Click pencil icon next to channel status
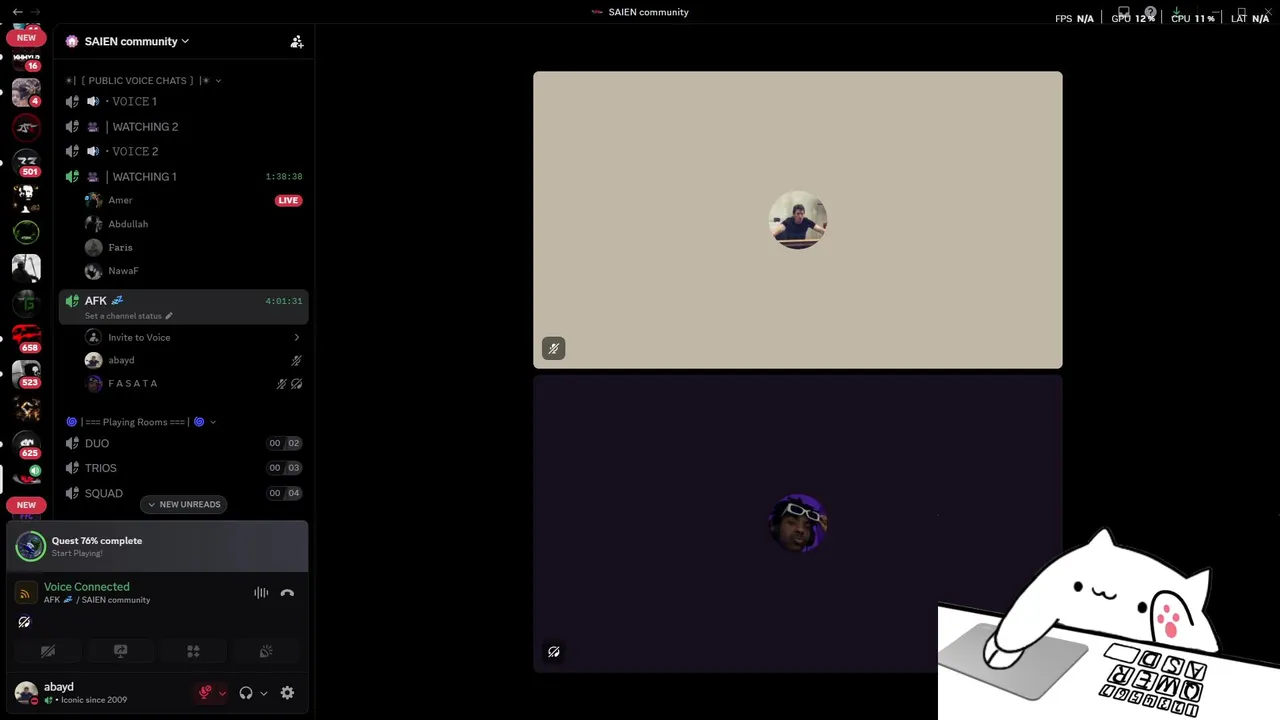The height and width of the screenshot is (720, 1280). point(168,316)
